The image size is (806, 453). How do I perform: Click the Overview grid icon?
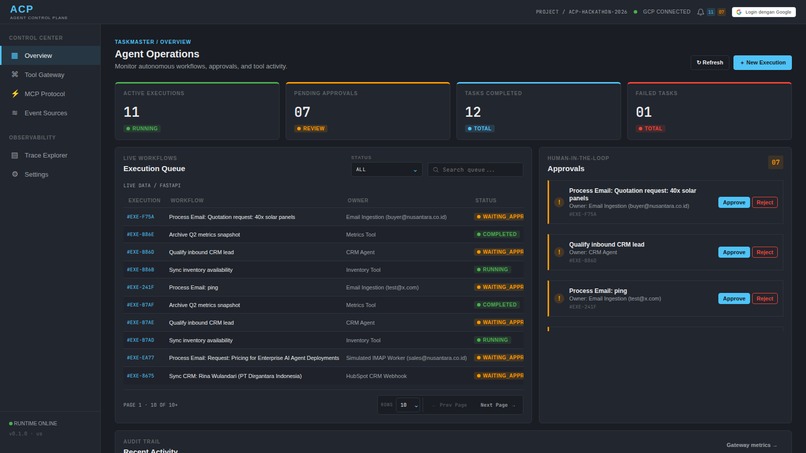pyautogui.click(x=15, y=56)
